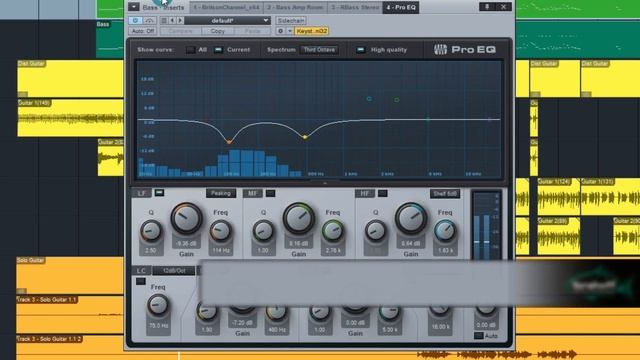Image resolution: width=640 pixels, height=360 pixels.
Task: Open the preset list icon
Action: (164, 20)
